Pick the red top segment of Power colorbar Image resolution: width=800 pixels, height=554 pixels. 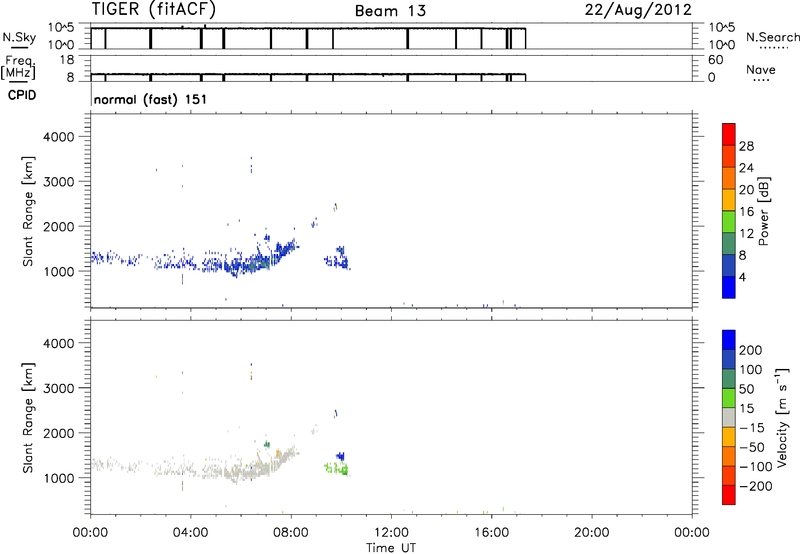tap(729, 134)
